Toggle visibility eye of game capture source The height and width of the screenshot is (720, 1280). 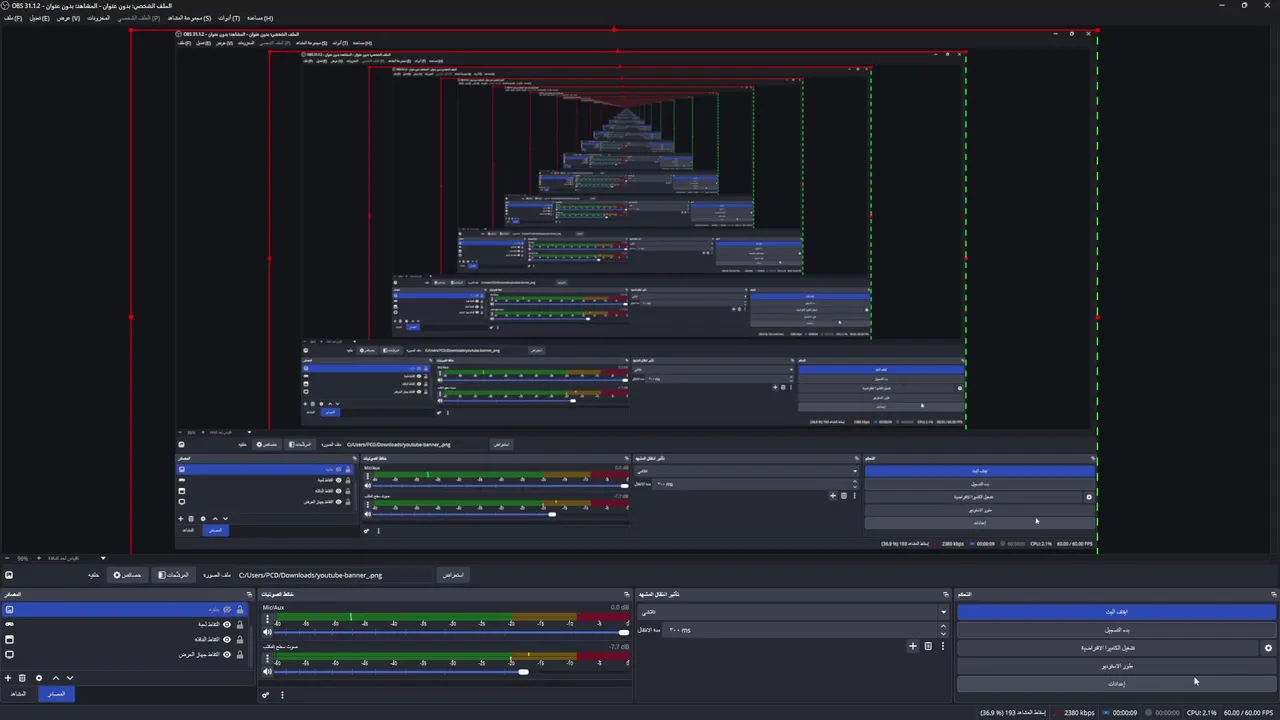[227, 624]
